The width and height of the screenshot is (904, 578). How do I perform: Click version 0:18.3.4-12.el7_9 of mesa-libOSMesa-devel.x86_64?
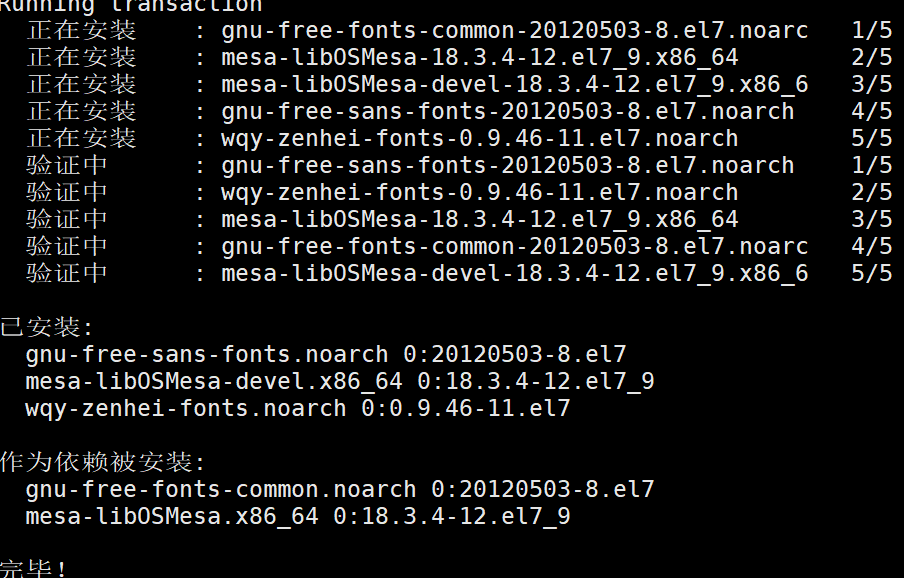[x=536, y=382]
